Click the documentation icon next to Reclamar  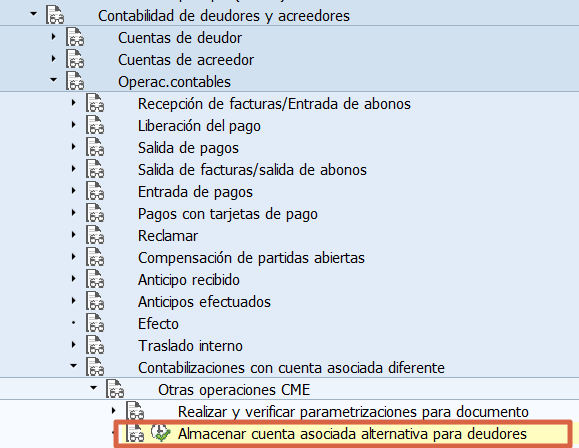click(x=95, y=236)
